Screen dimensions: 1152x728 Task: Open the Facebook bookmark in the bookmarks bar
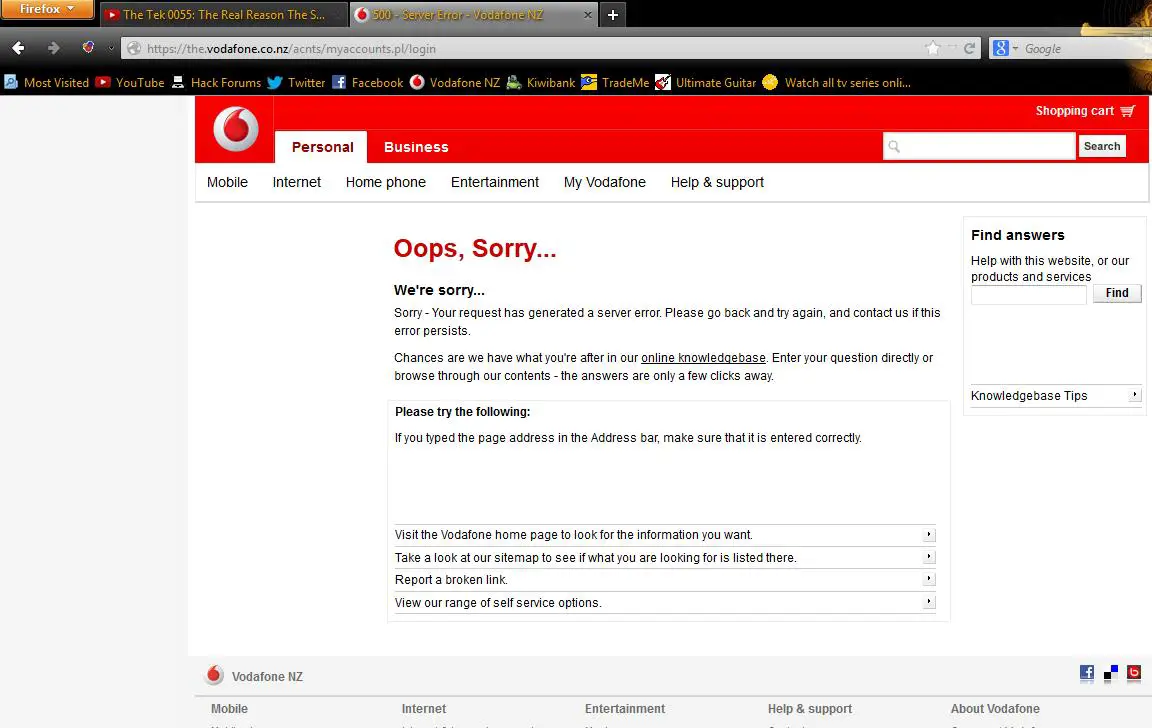367,82
